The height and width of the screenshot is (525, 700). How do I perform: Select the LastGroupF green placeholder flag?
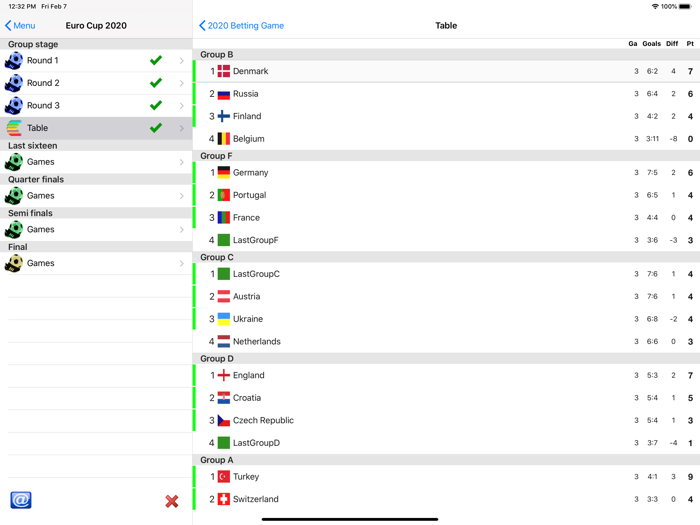point(224,240)
